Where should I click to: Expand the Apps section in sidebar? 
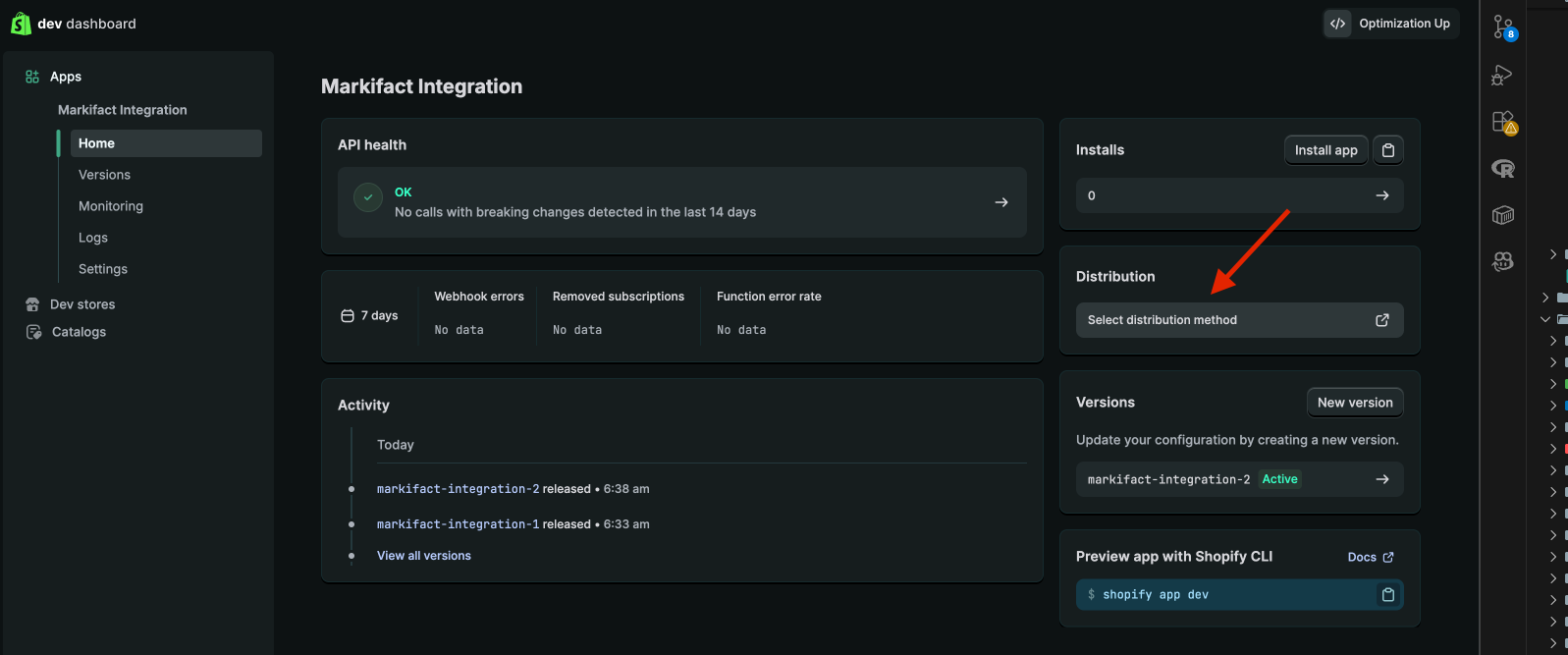[66, 77]
